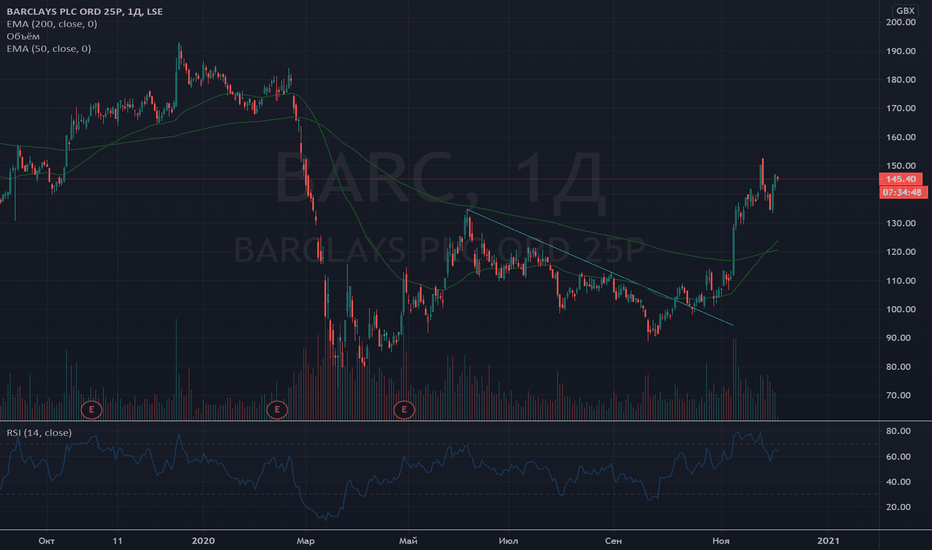Click the RSI 20.00 axis label
Image resolution: width=932 pixels, height=550 pixels.
click(x=898, y=507)
